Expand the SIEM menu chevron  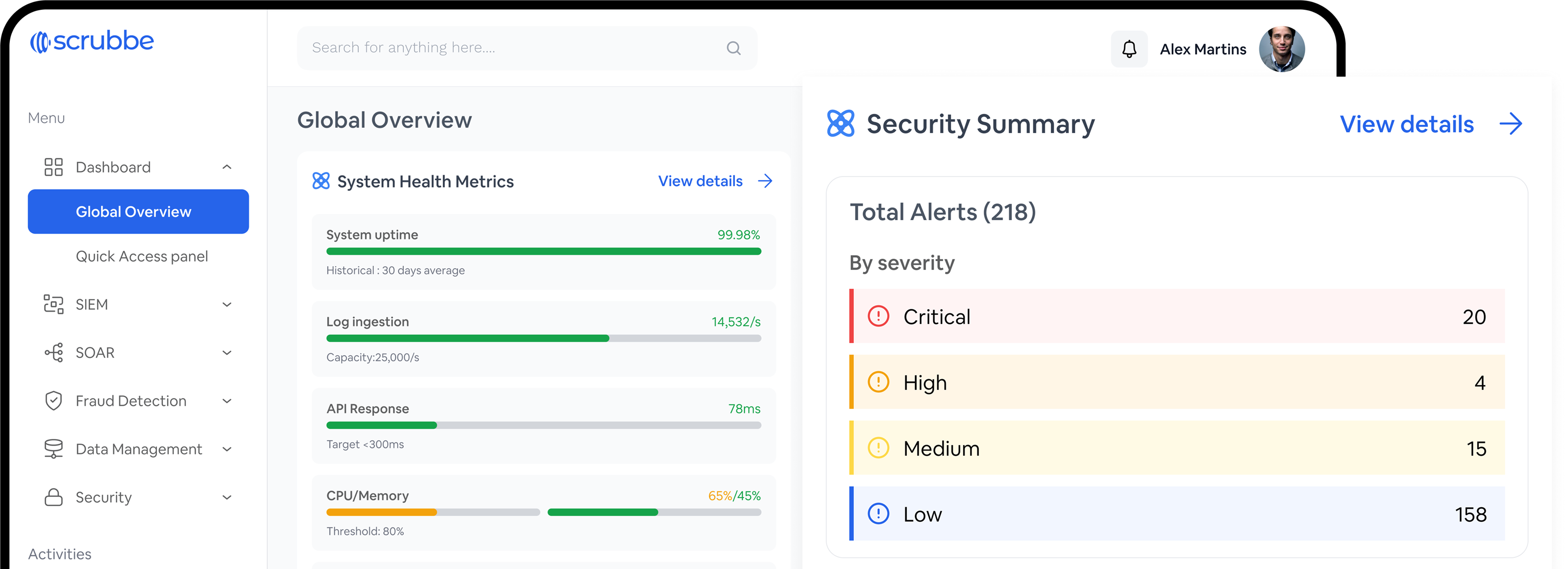pos(227,304)
